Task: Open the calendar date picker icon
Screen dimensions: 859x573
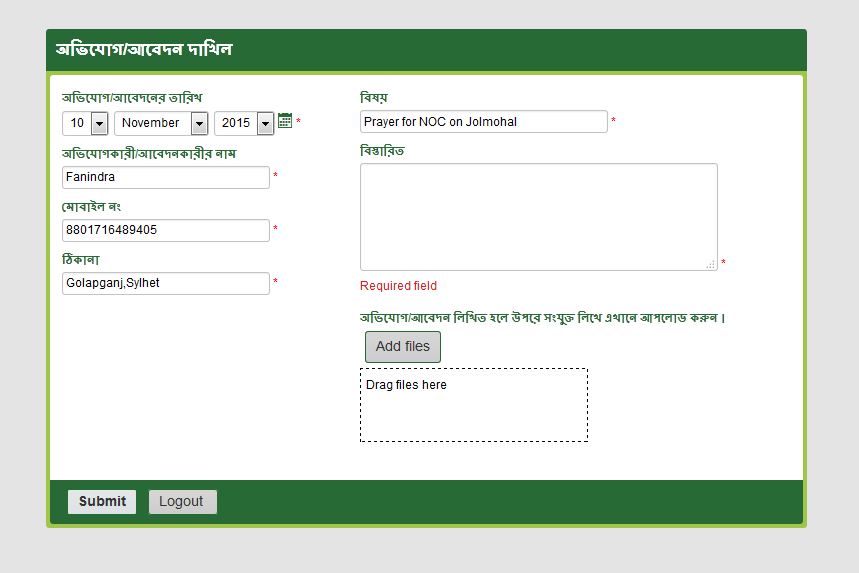Action: 285,121
